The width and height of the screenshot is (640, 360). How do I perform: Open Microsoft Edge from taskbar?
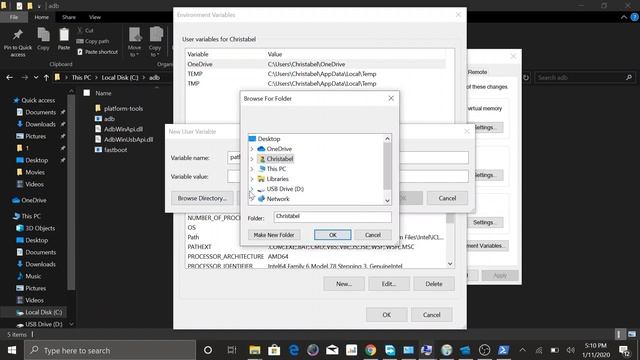293,350
